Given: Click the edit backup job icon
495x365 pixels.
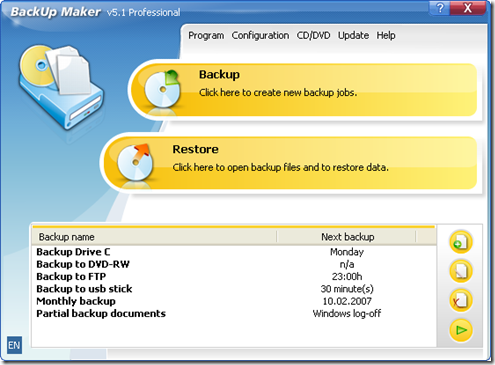Looking at the screenshot, I should 461,271.
